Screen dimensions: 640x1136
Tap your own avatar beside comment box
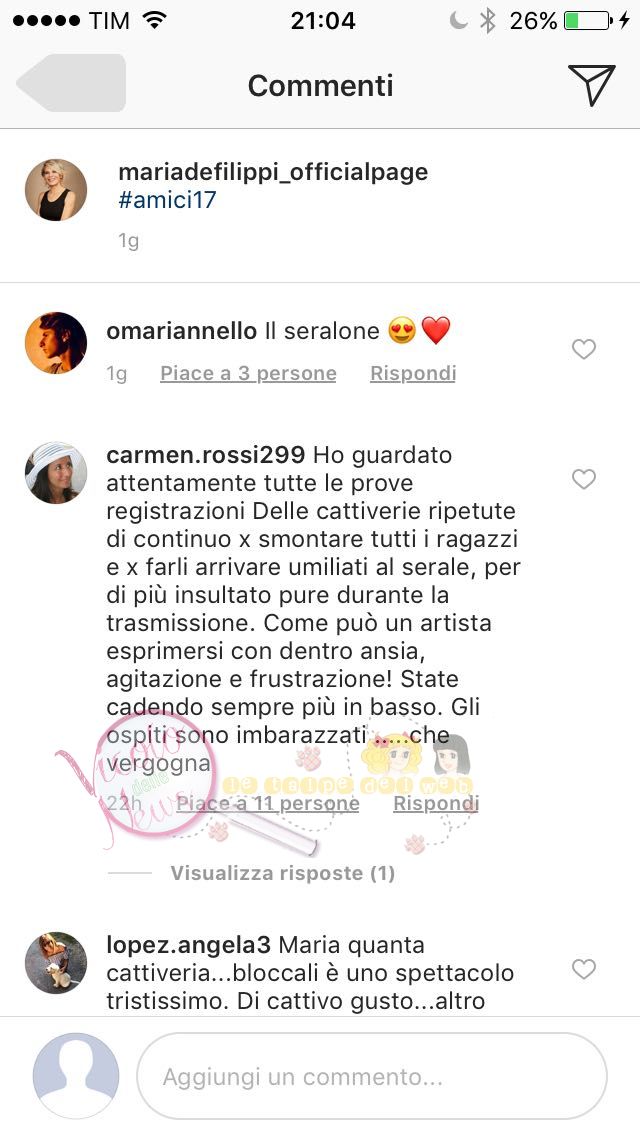pos(76,1076)
